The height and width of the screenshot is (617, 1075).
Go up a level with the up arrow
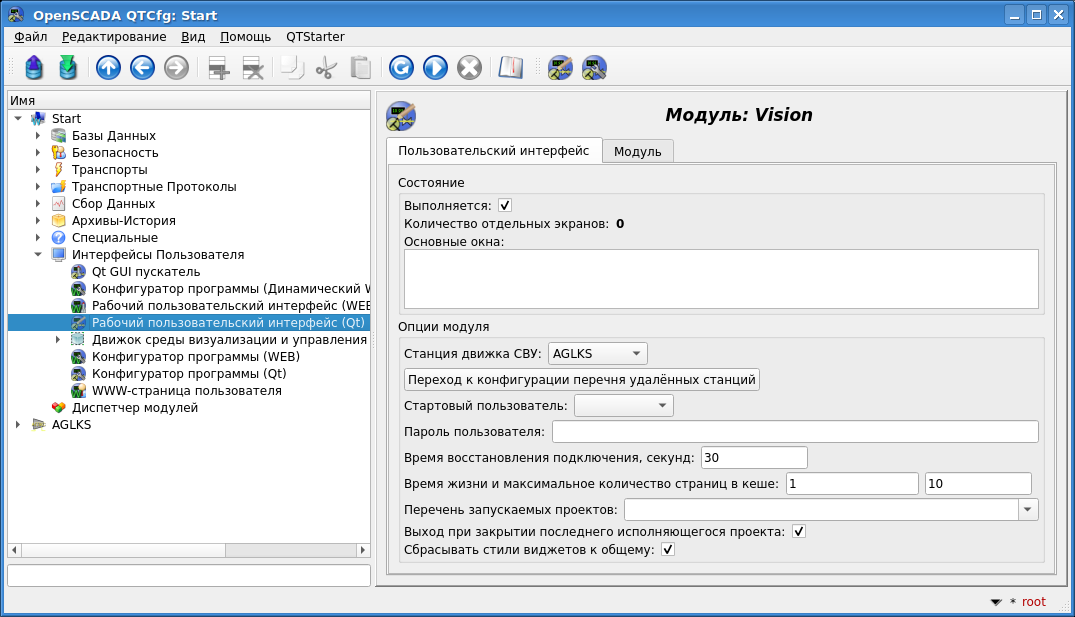[108, 68]
